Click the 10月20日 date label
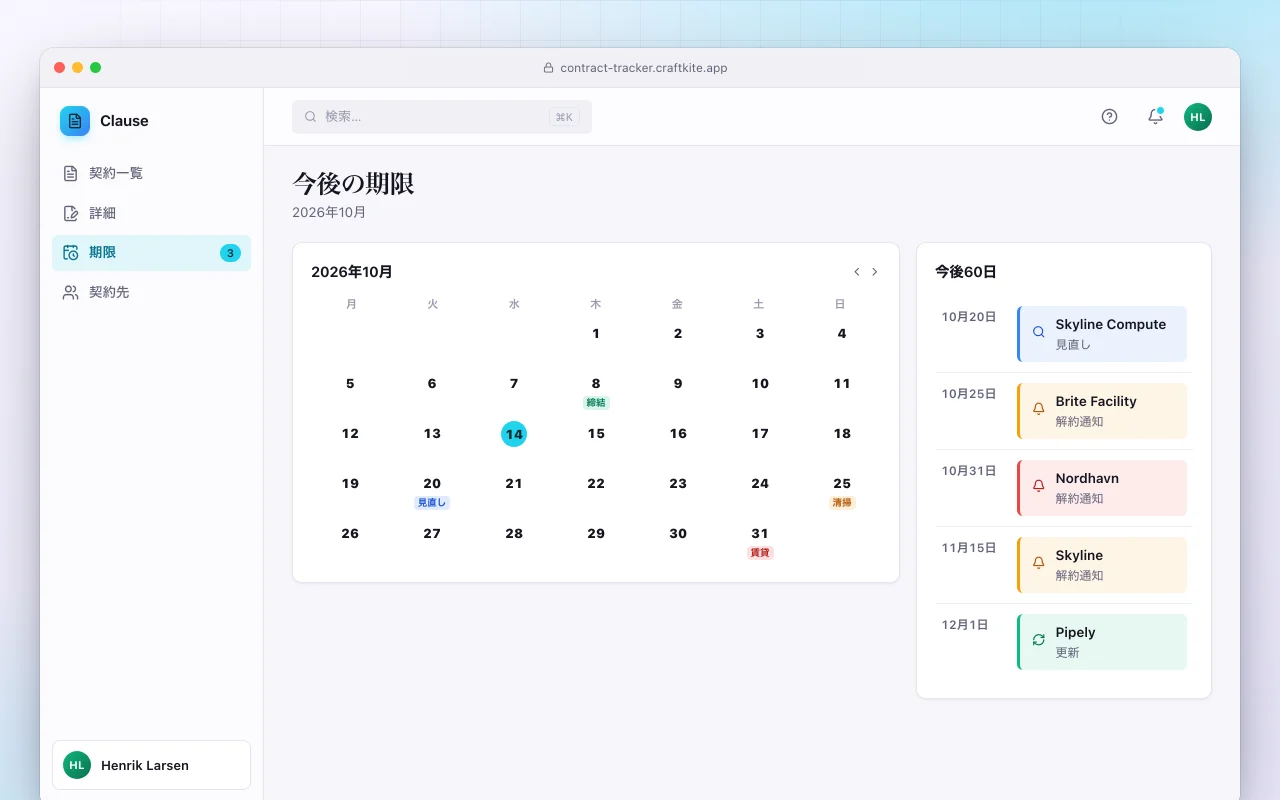1280x800 pixels. coord(969,317)
